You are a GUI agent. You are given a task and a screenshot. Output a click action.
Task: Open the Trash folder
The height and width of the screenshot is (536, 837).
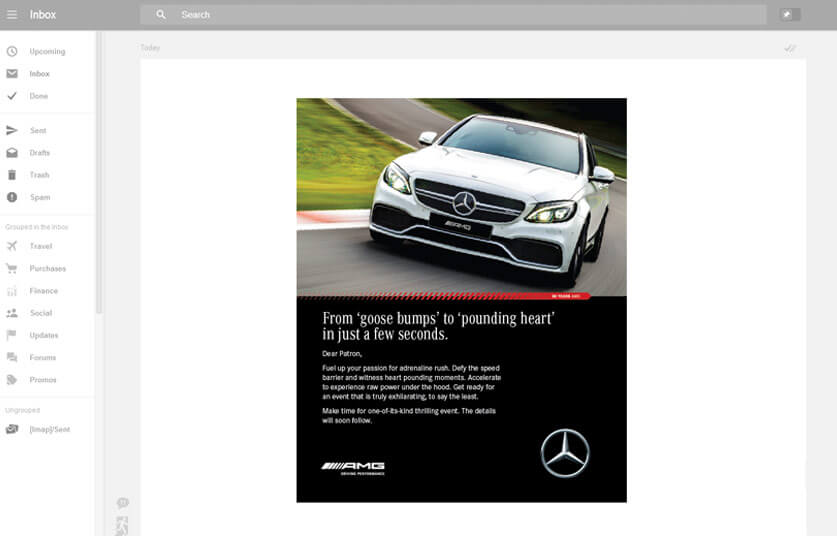pyautogui.click(x=40, y=175)
